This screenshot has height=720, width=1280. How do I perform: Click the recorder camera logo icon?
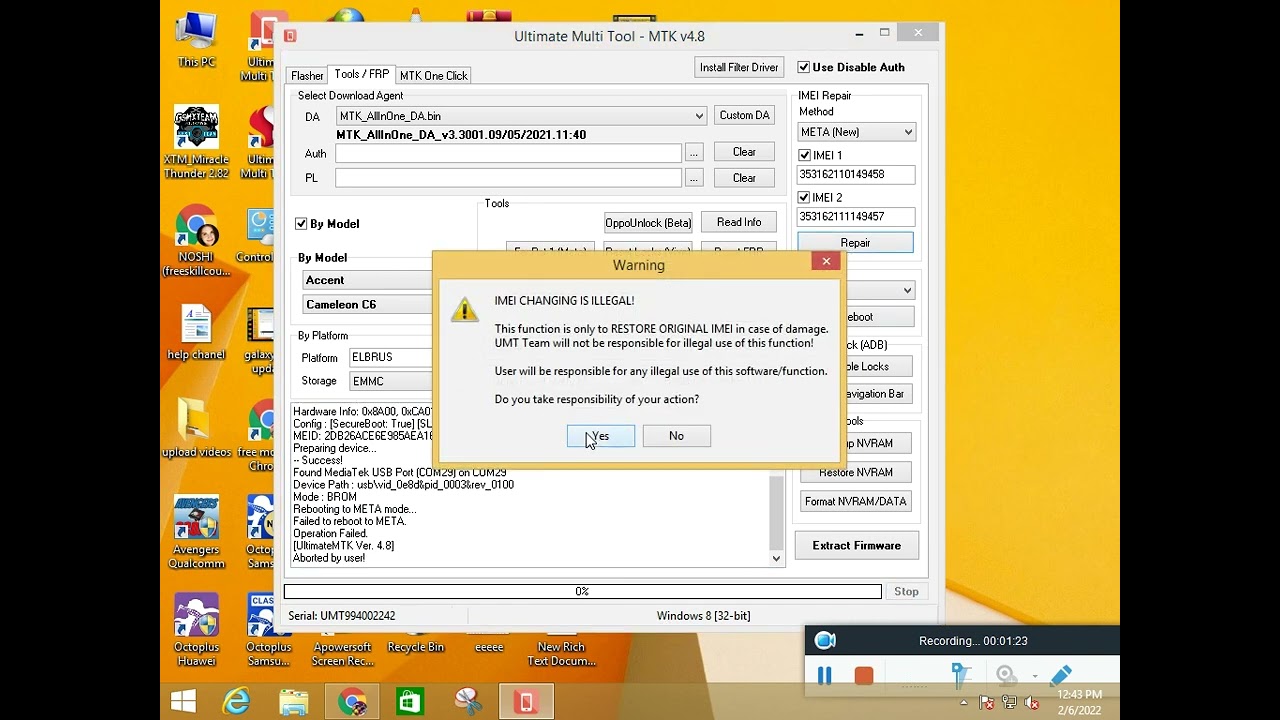click(x=825, y=641)
